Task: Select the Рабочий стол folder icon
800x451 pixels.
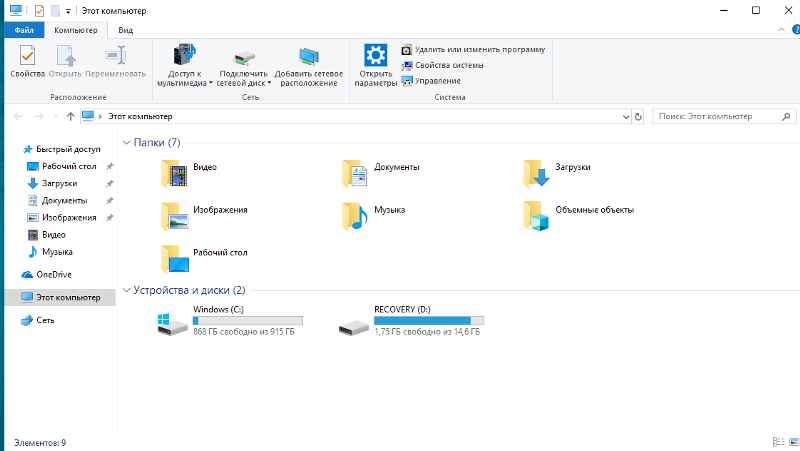Action: [x=174, y=259]
